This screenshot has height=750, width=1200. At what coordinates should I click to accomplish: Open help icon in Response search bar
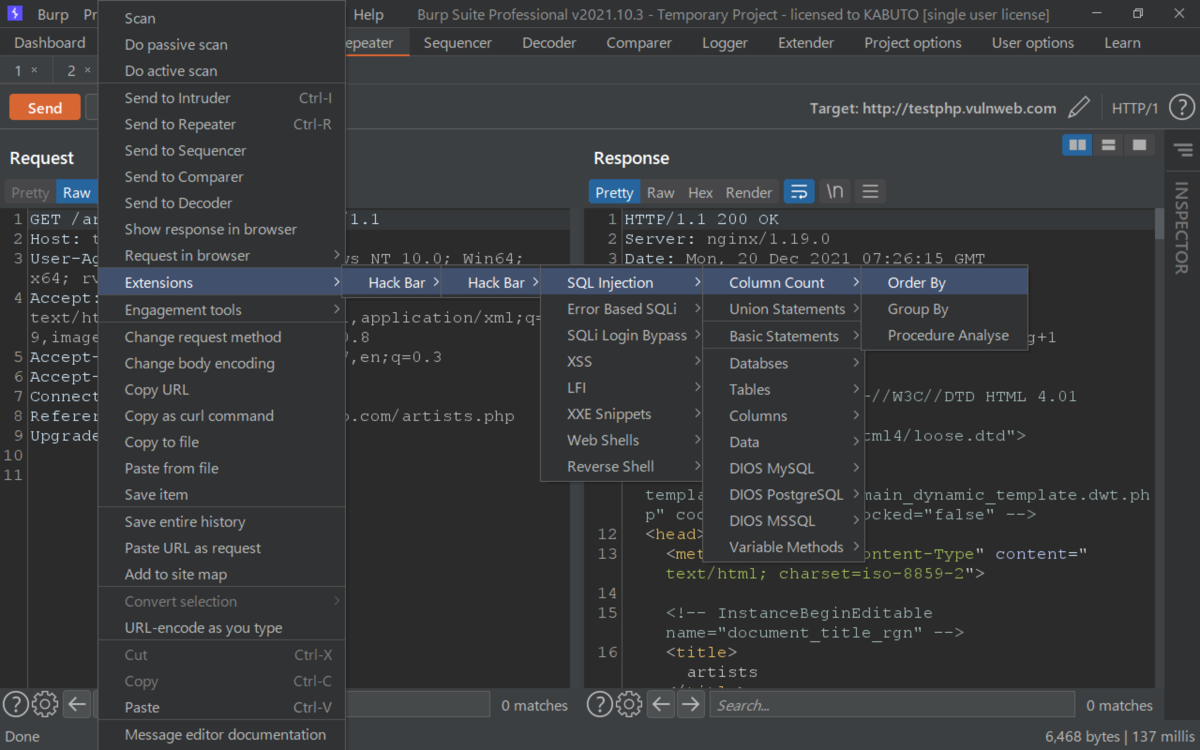pyautogui.click(x=599, y=704)
